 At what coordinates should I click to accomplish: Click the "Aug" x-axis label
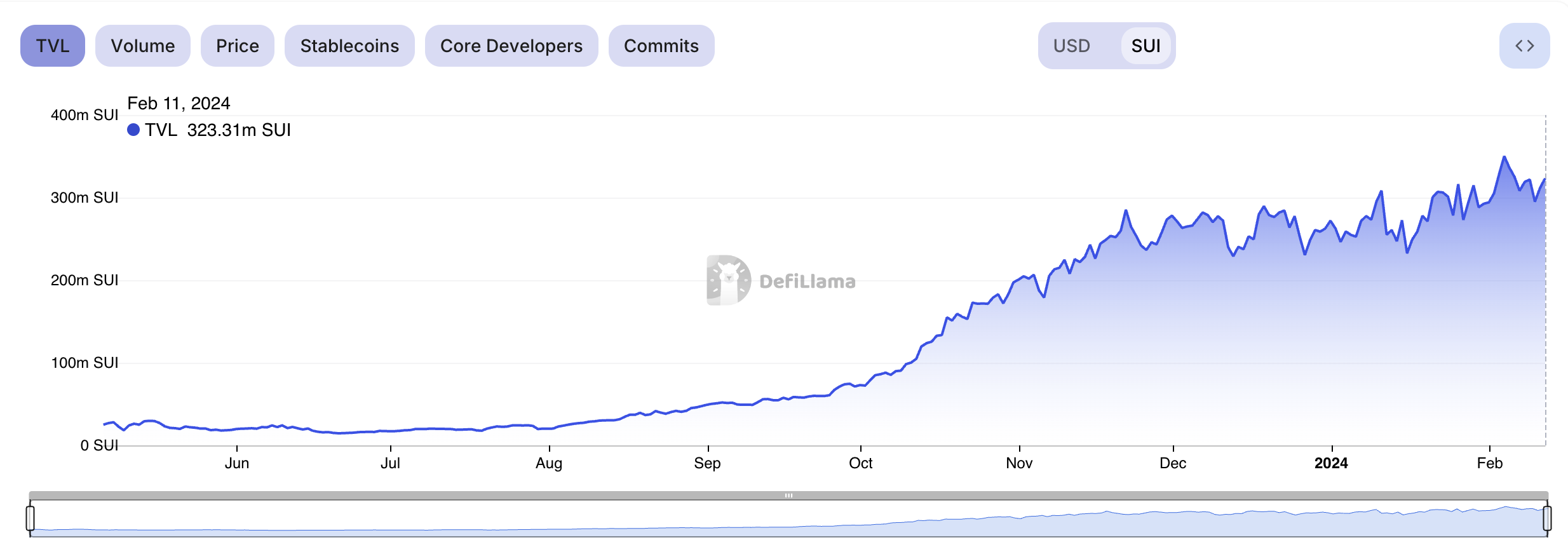tap(549, 463)
